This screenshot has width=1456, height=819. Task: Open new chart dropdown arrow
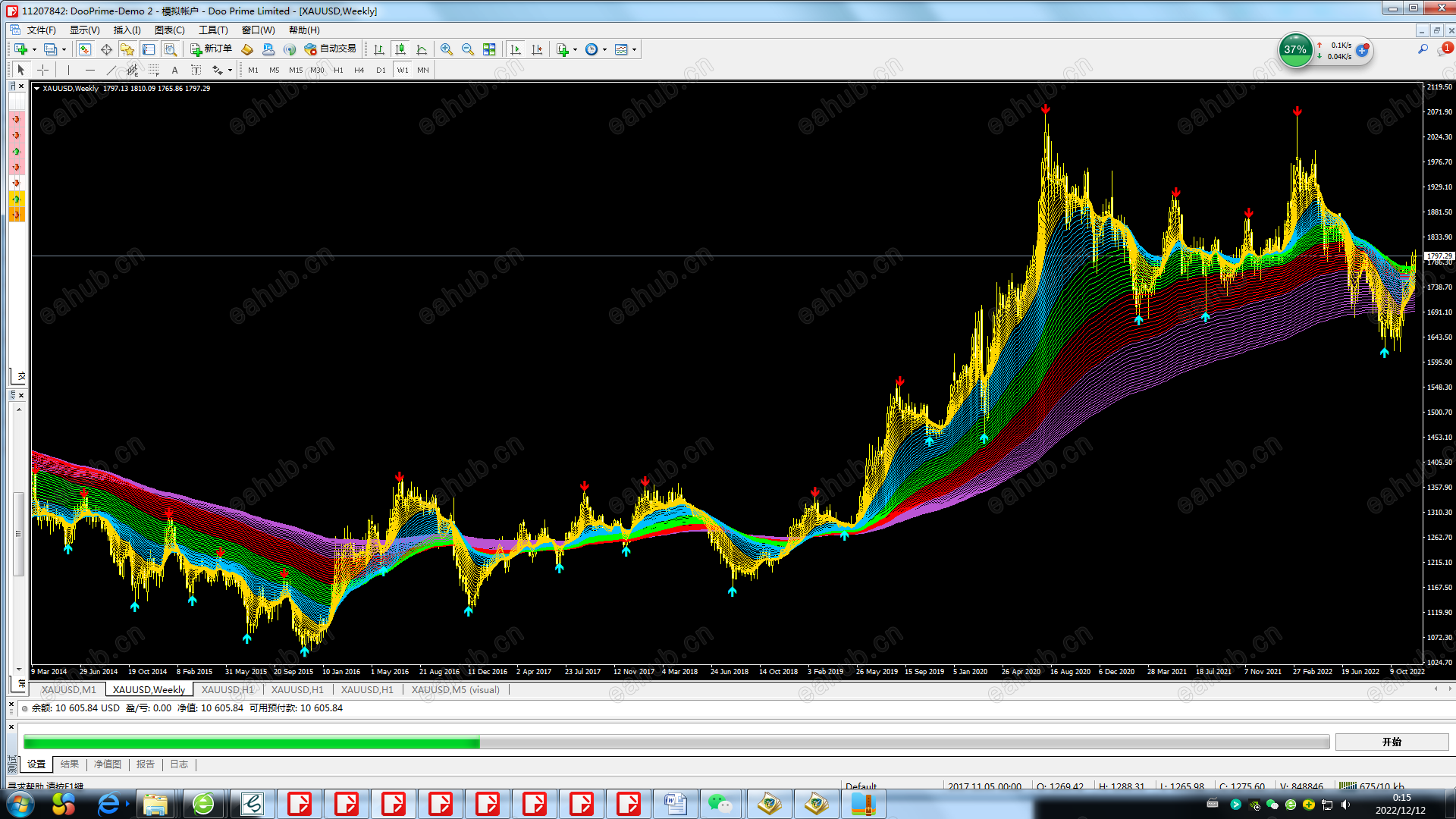pyautogui.click(x=34, y=49)
